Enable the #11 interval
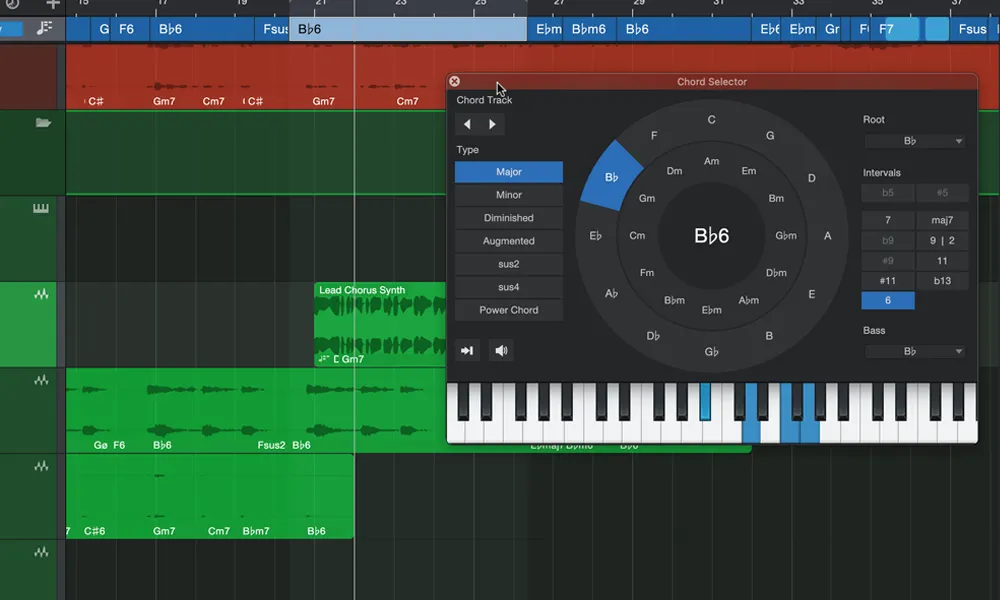Screen dimensions: 1000x600 (888, 281)
